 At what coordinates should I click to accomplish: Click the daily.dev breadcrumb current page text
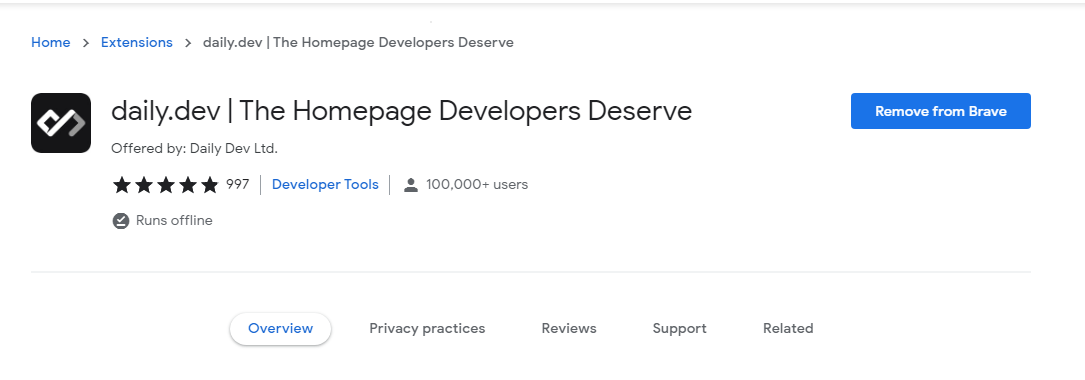358,42
